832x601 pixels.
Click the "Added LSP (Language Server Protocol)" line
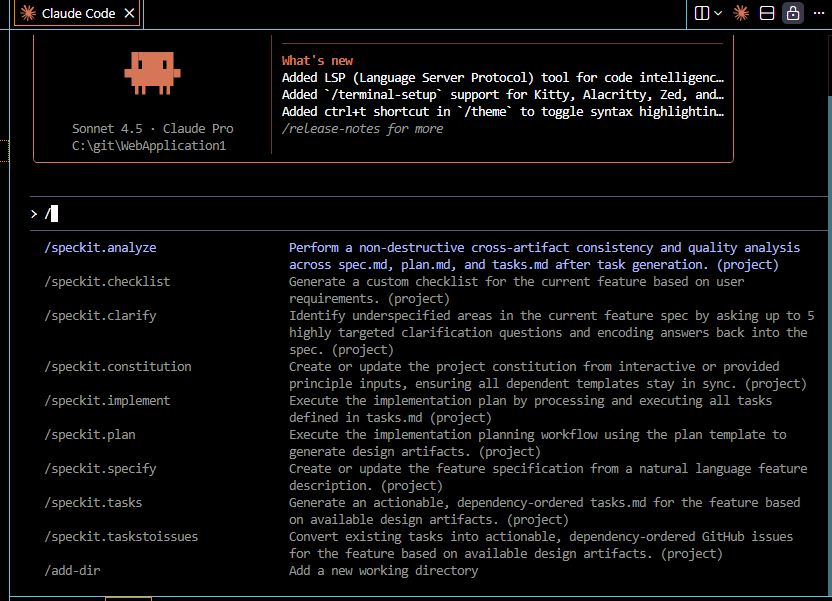(x=502, y=77)
